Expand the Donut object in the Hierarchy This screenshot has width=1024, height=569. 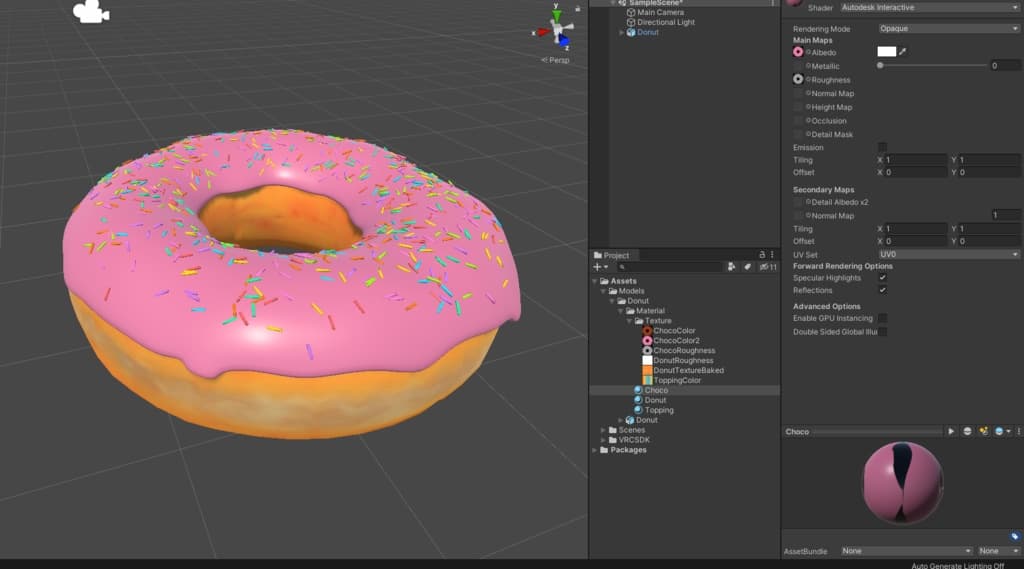click(621, 32)
